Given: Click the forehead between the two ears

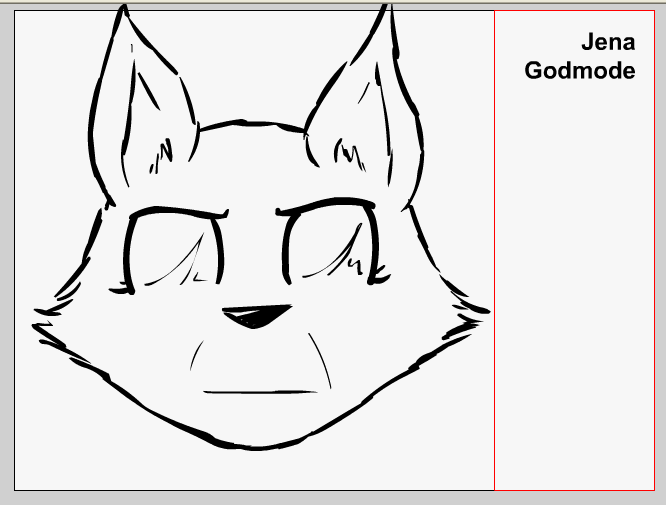Looking at the screenshot, I should tap(250, 150).
